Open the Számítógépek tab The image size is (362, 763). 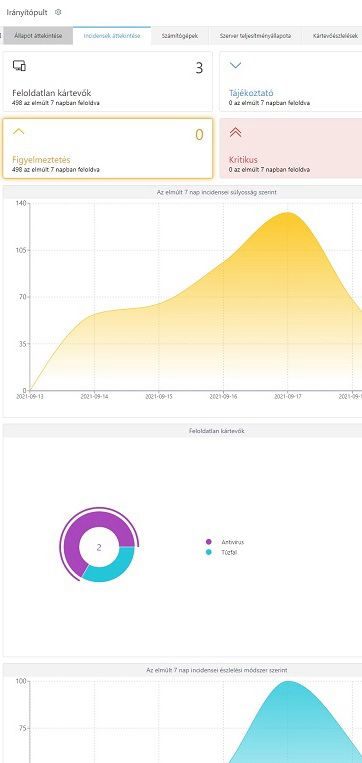coord(180,36)
